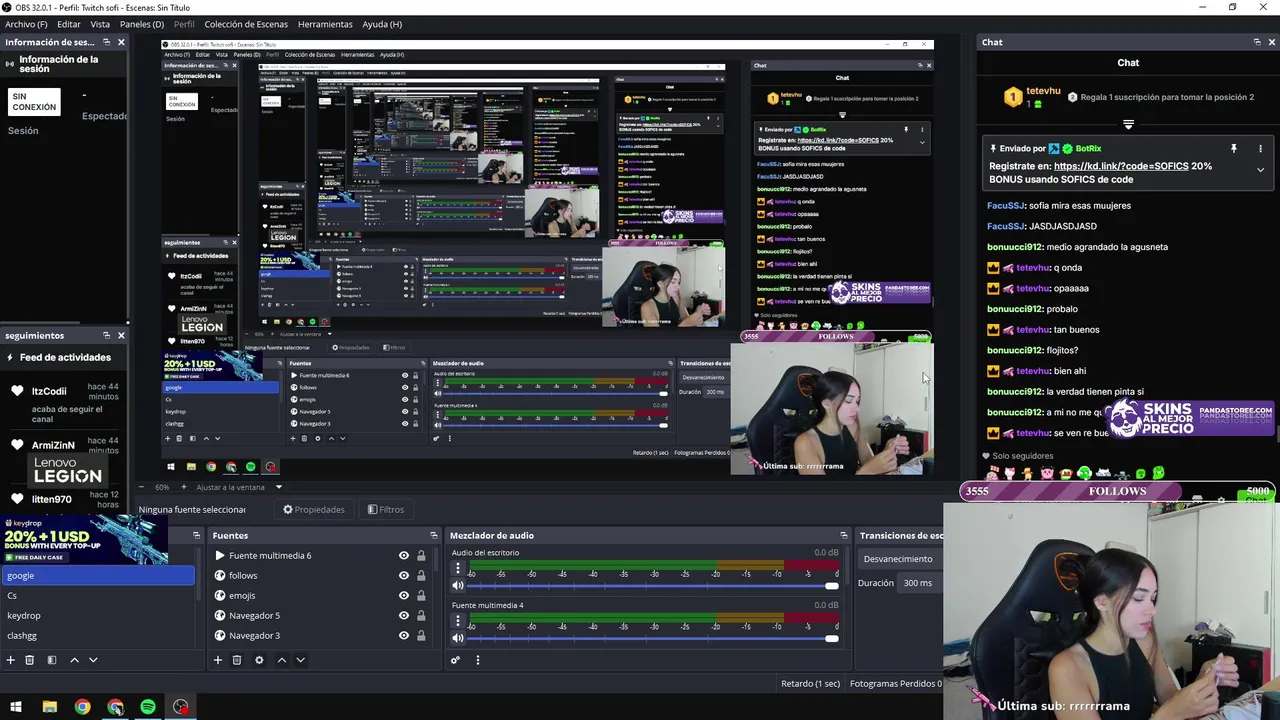The height and width of the screenshot is (720, 1280).
Task: Float the Mezclador de audio dock
Action: pos(844,536)
